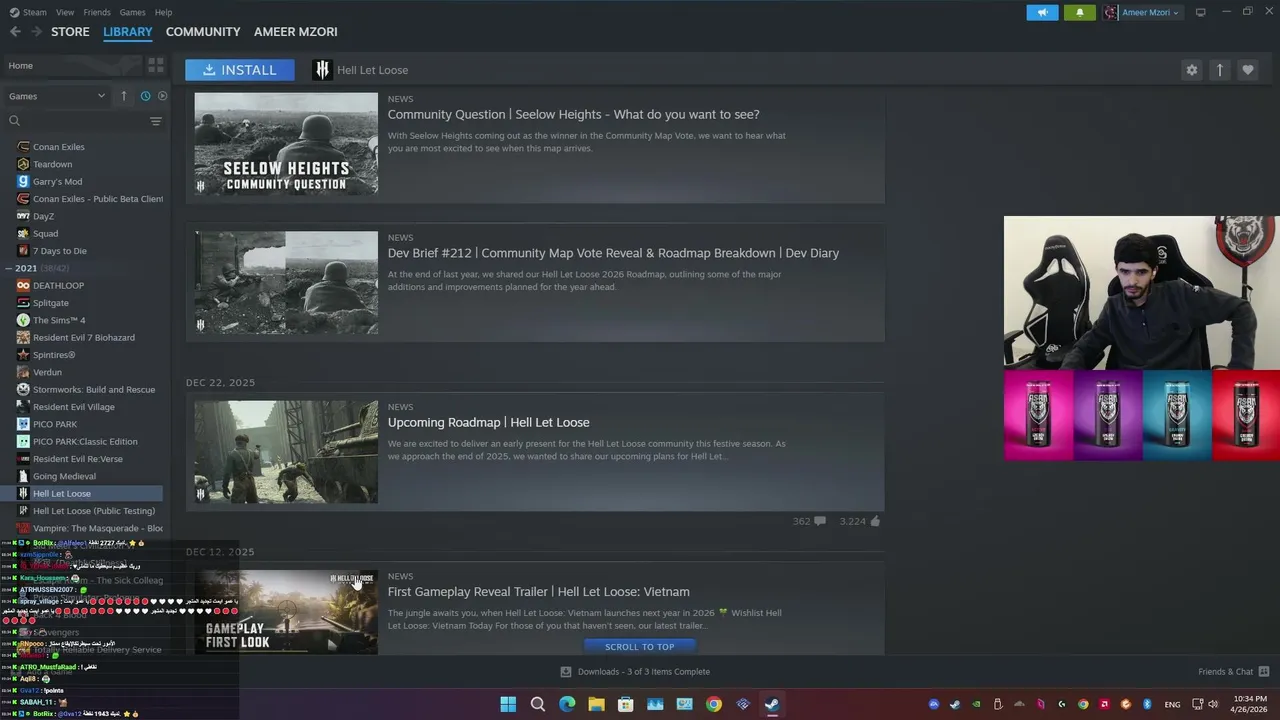
Task: Select Resident Evil 7 Biohazard entry
Action: coord(84,338)
